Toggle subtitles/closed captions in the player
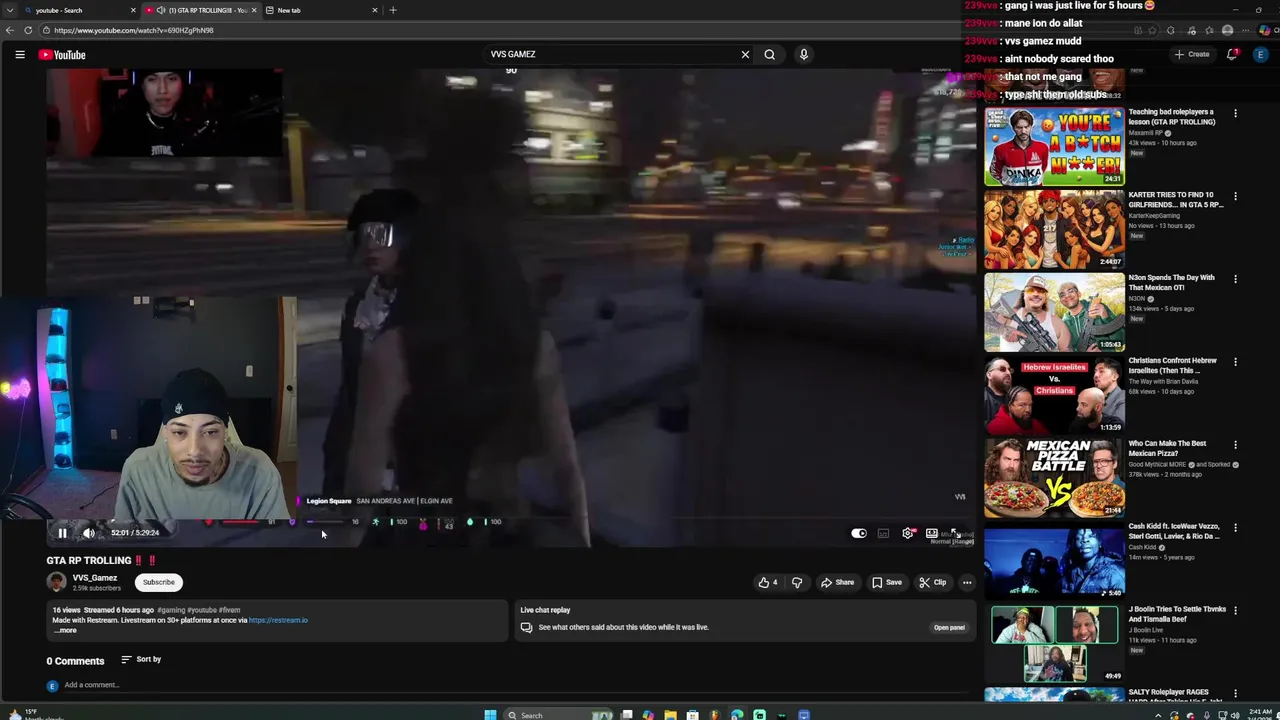The height and width of the screenshot is (720, 1280). [x=883, y=533]
